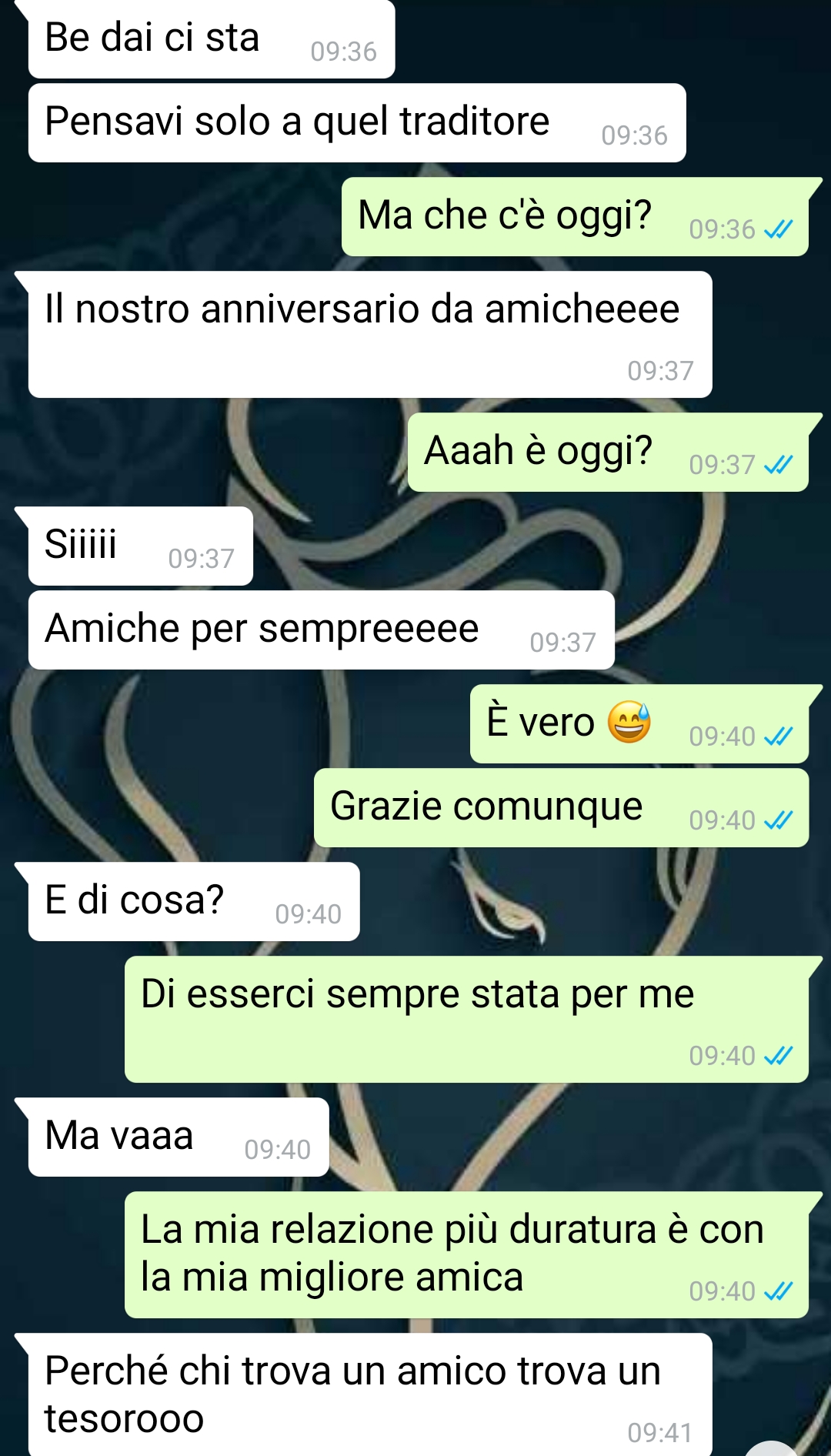Tap read checkmarks on È vero message
Image resolution: width=831 pixels, height=1456 pixels.
(x=778, y=736)
